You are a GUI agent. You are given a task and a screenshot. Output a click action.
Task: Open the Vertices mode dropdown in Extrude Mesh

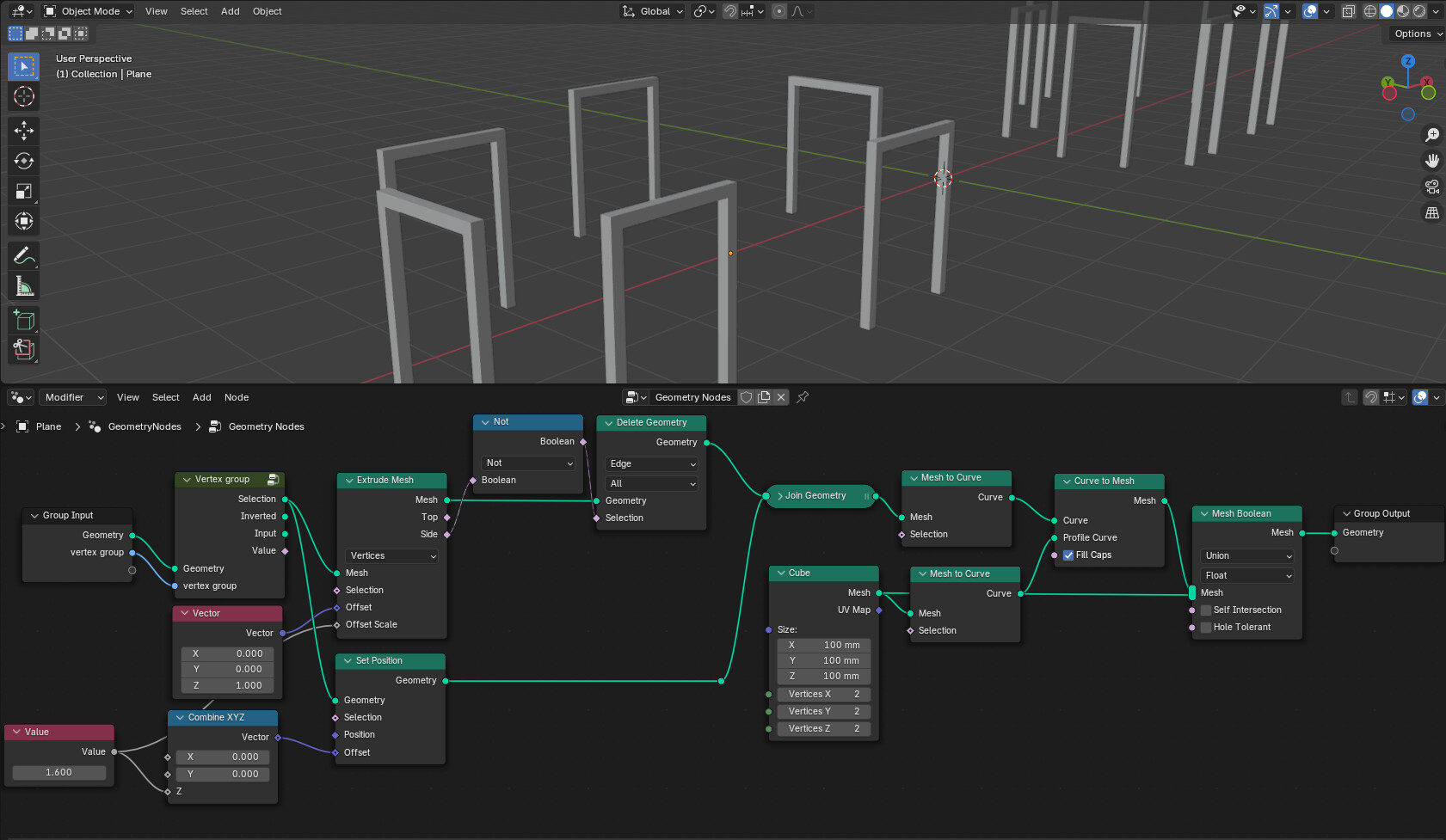[x=392, y=556]
